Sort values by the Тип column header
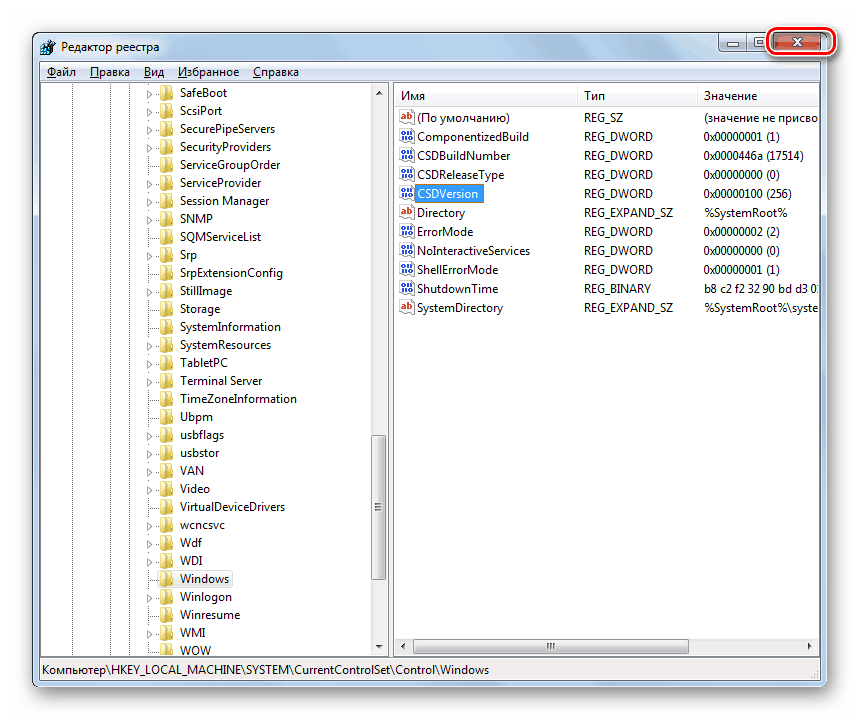Image resolution: width=860 pixels, height=720 pixels. pyautogui.click(x=637, y=96)
